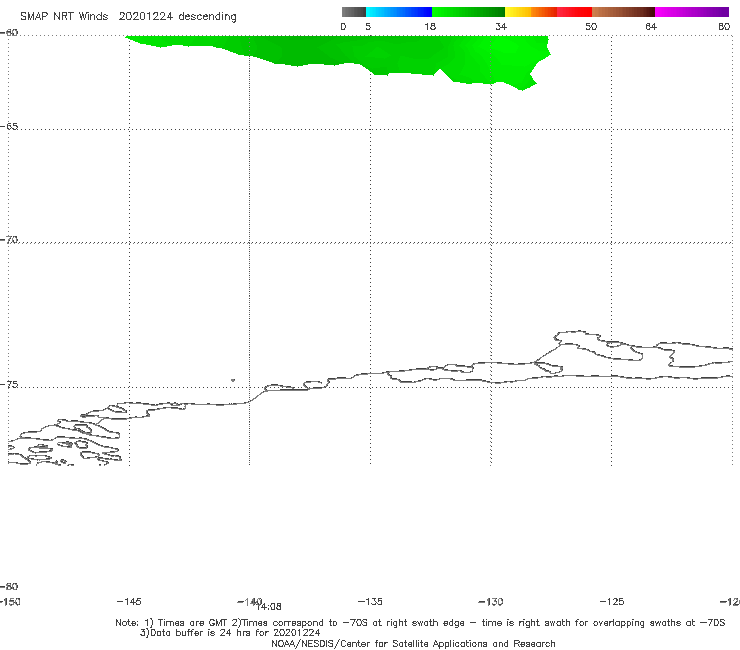This screenshot has width=740, height=650.
Task: Click the gray segment of wind colorbar
Action: (x=353, y=12)
